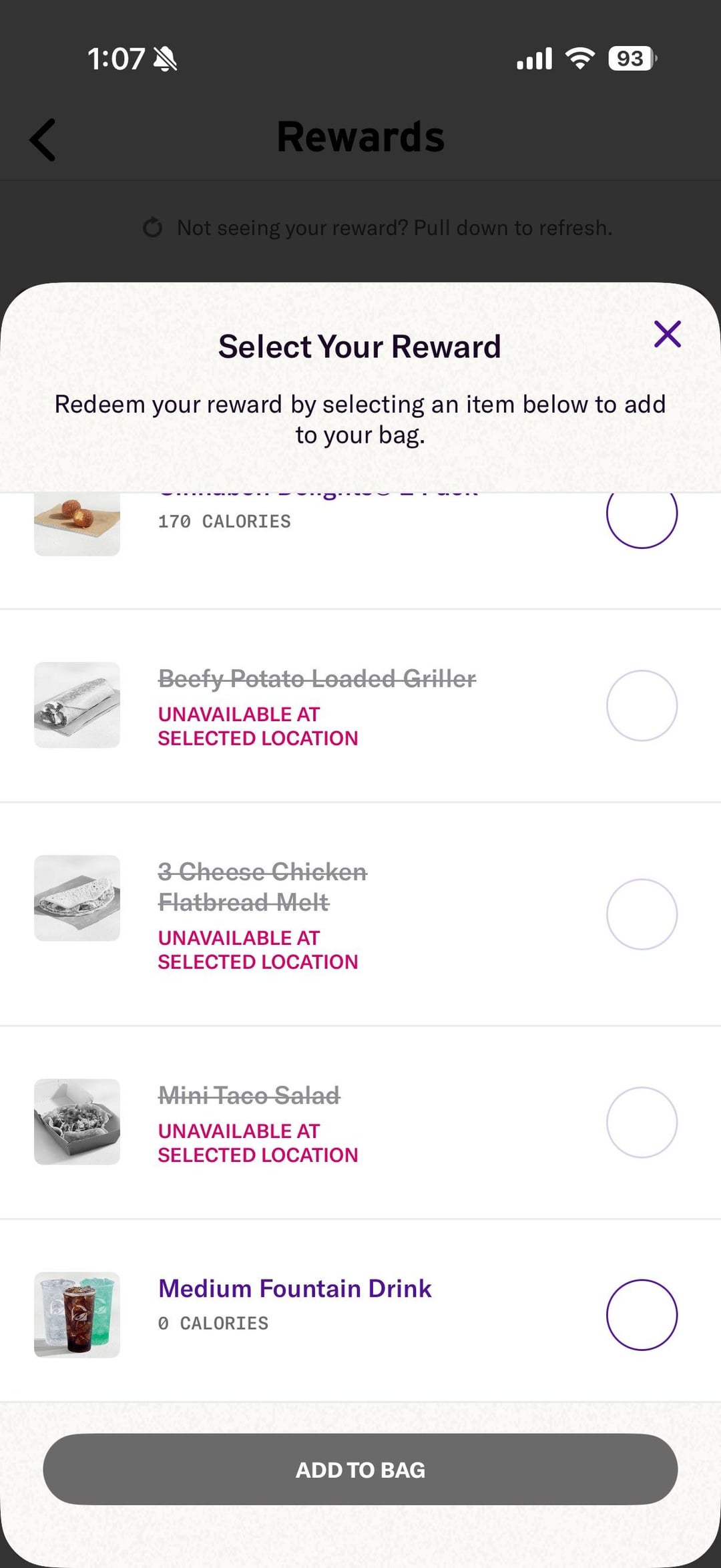
Task: Tap the Wi-Fi icon in status bar
Action: pos(580,59)
